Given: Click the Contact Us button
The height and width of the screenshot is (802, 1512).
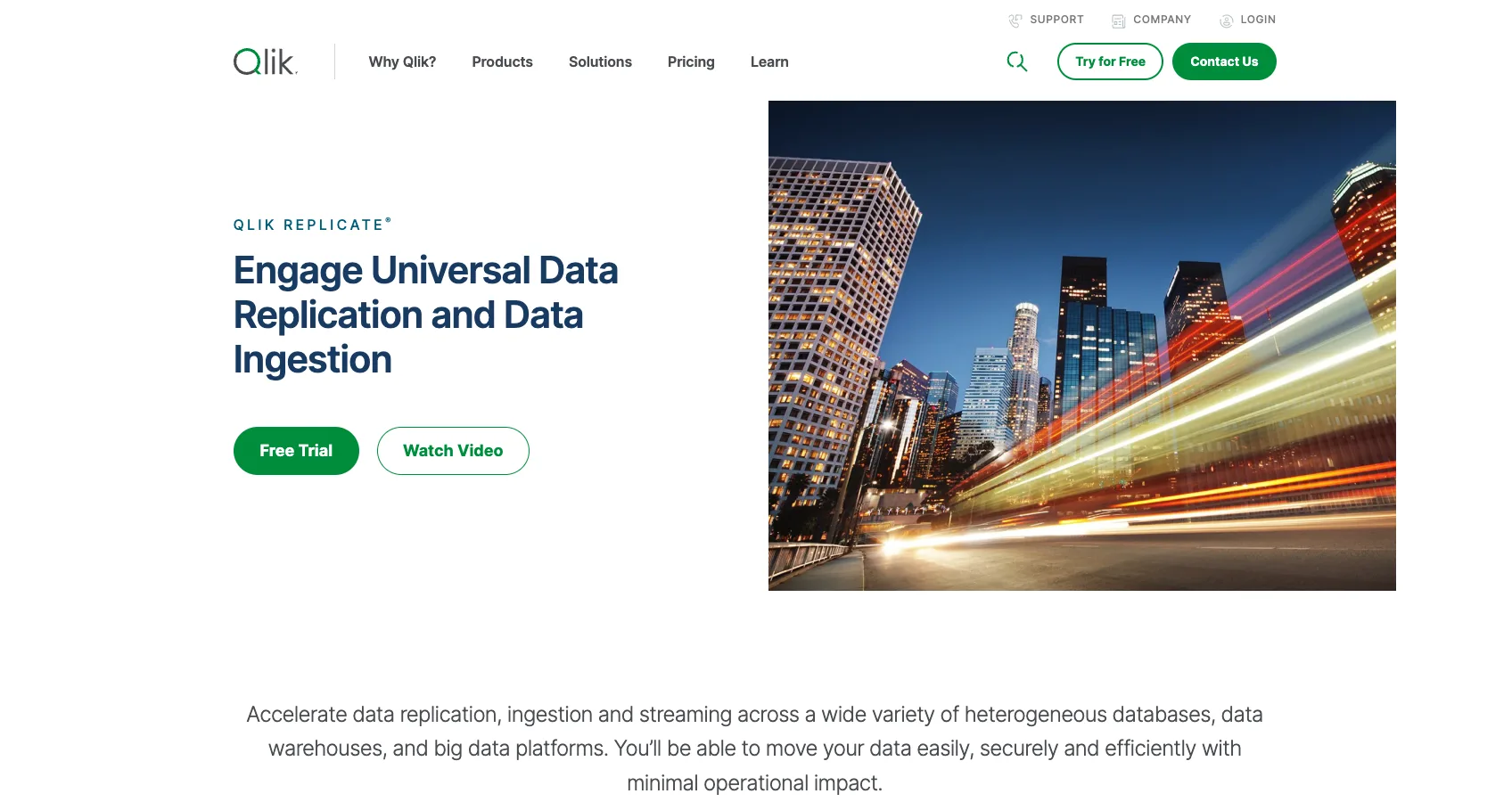Looking at the screenshot, I should point(1224,61).
